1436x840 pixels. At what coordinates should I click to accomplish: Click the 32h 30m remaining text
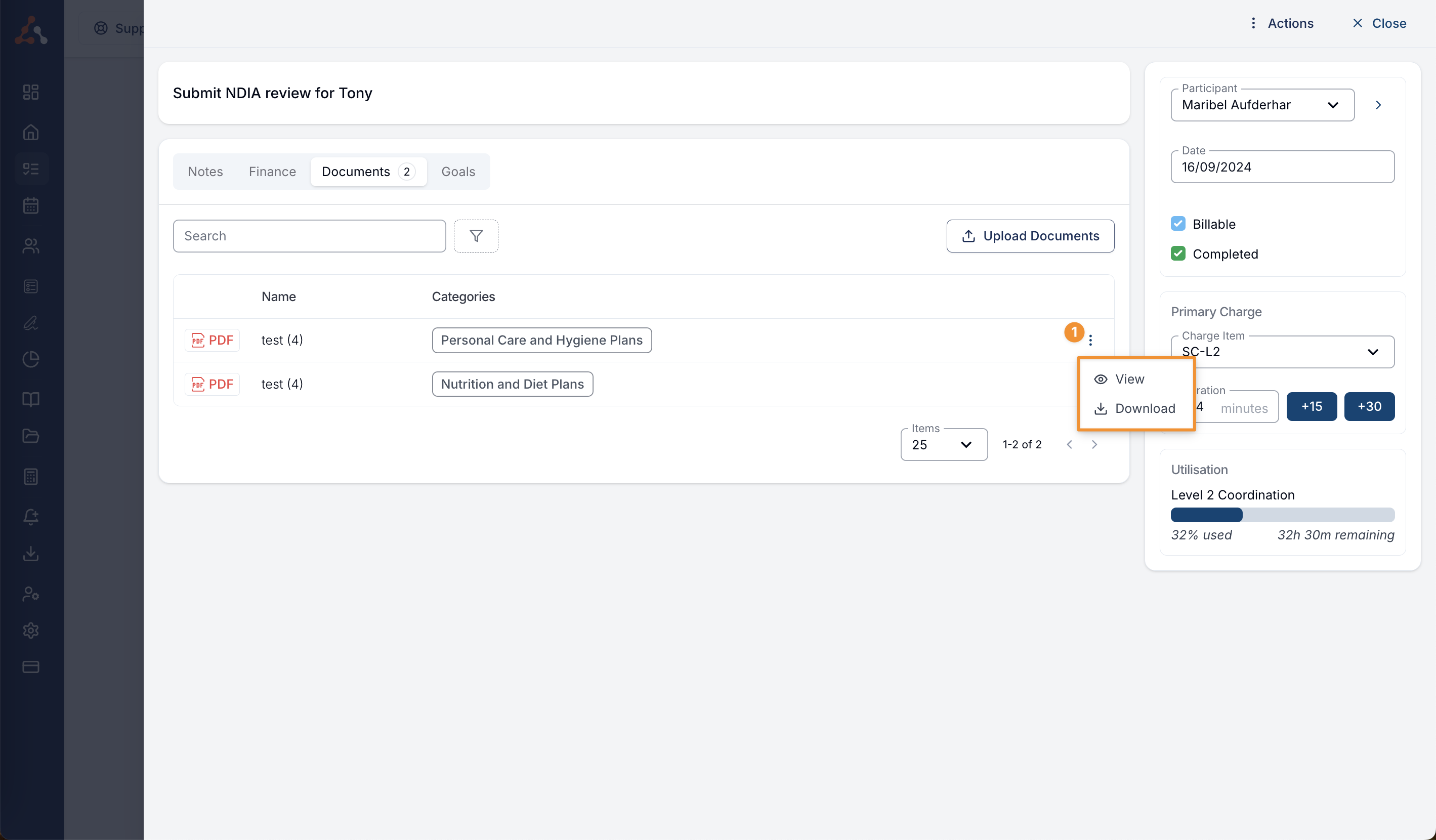(x=1335, y=535)
